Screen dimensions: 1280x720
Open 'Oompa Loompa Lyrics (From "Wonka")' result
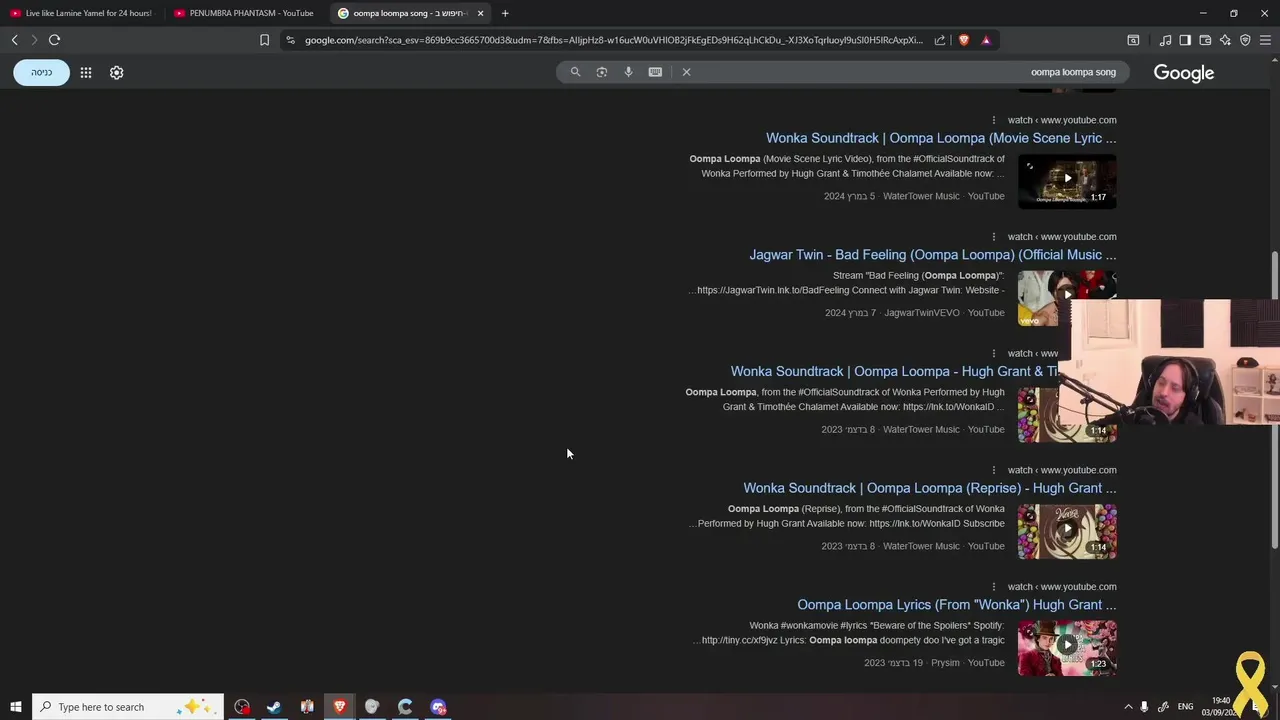coord(957,605)
